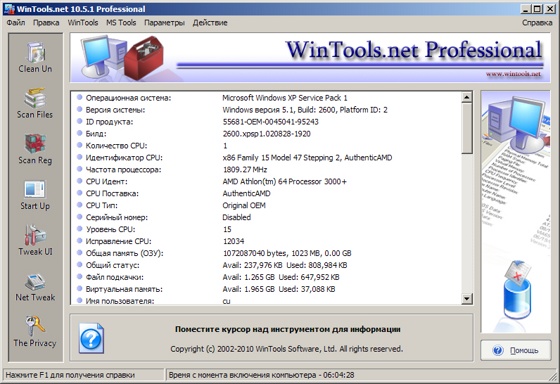560x384 pixels.
Task: Open the Действие menu
Action: pos(210,23)
